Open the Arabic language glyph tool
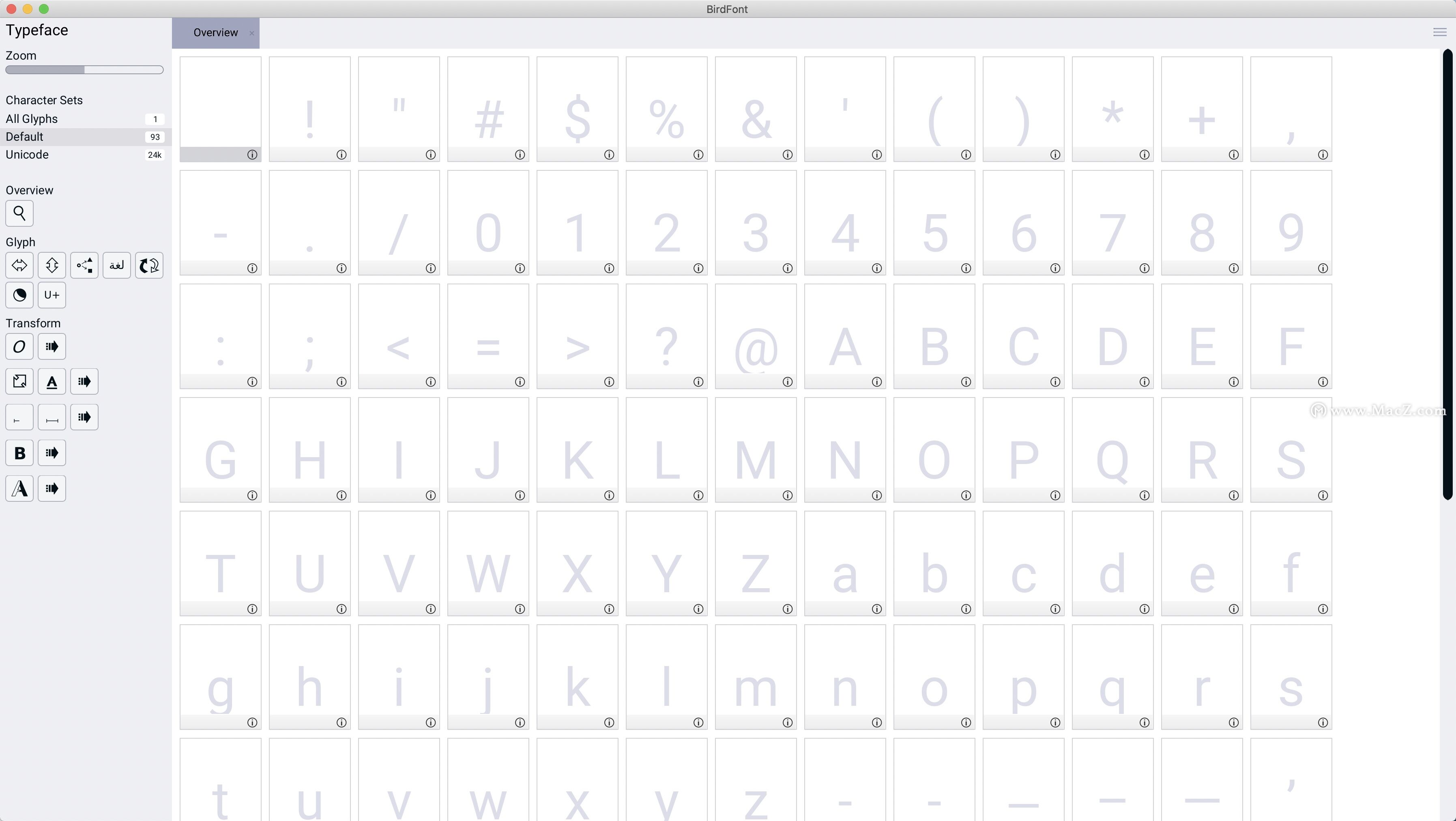Screen dimensions: 1456x821 [116, 265]
